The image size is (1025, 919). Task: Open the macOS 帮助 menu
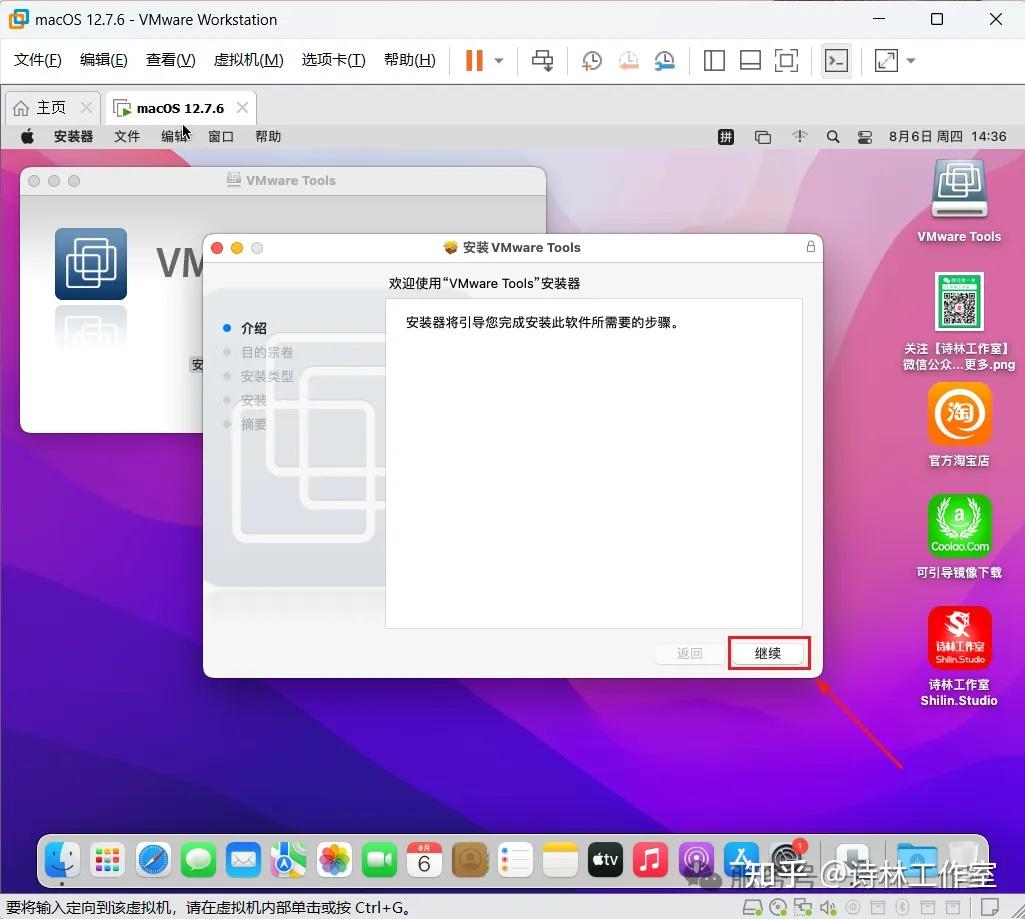[268, 136]
